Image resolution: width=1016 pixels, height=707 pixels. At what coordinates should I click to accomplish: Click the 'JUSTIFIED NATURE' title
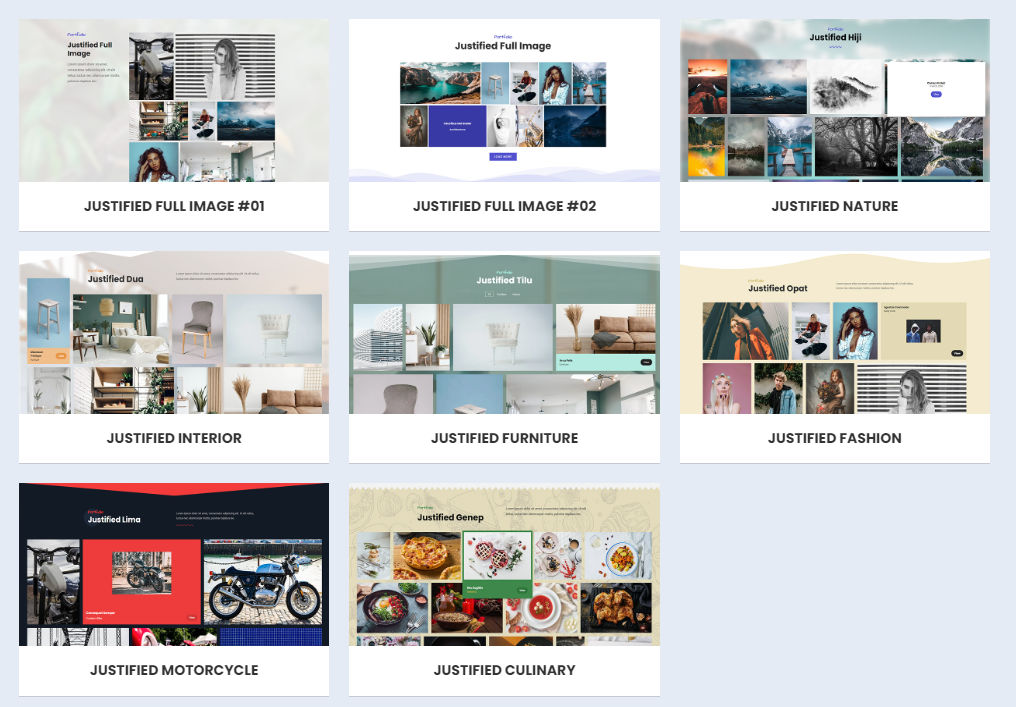point(835,206)
